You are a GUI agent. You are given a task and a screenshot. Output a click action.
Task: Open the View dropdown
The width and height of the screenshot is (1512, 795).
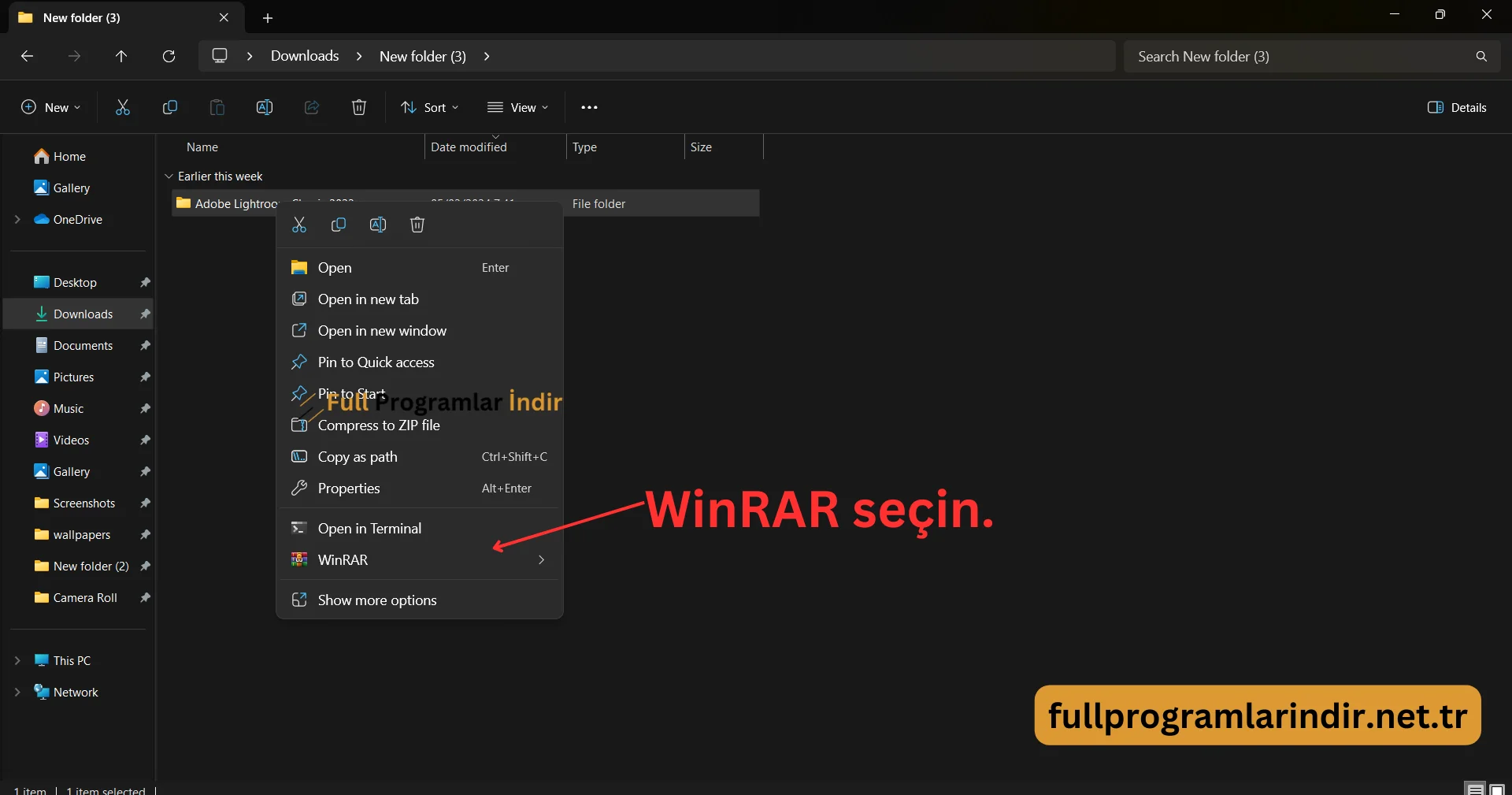pyautogui.click(x=517, y=107)
